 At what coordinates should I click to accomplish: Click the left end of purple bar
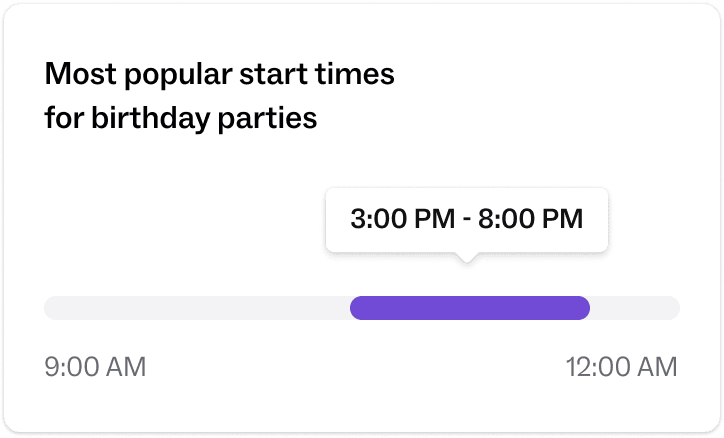coord(357,308)
